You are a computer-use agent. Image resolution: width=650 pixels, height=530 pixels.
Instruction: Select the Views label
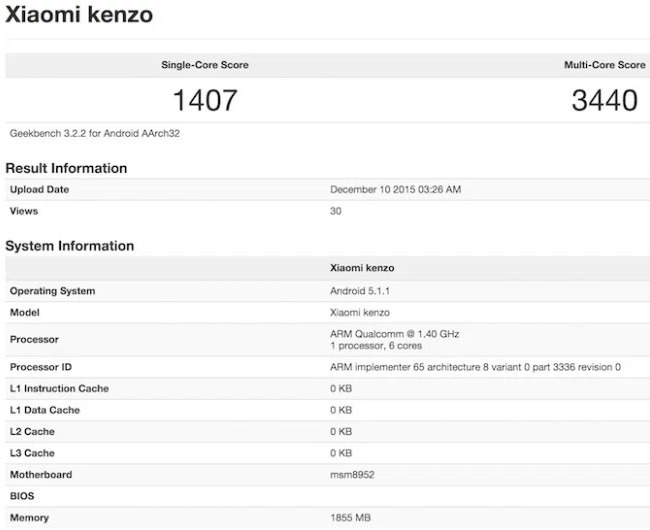click(x=24, y=211)
